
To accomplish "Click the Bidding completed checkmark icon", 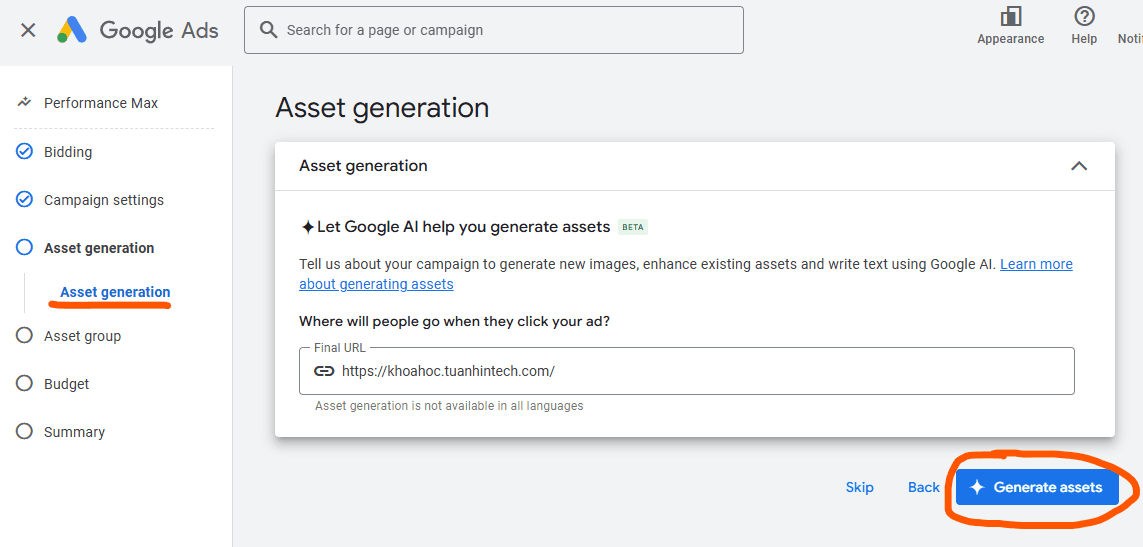I will coord(24,152).
